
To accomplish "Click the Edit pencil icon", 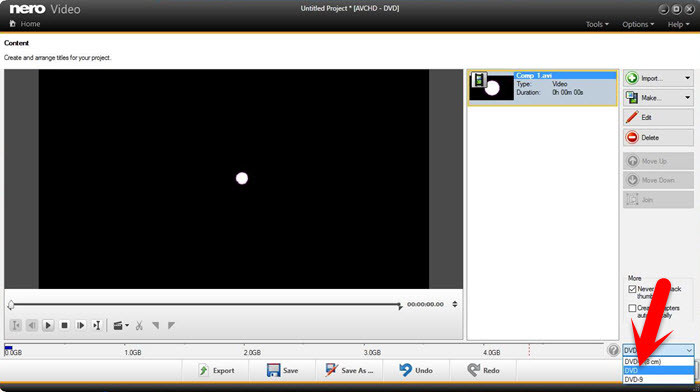I will (632, 117).
